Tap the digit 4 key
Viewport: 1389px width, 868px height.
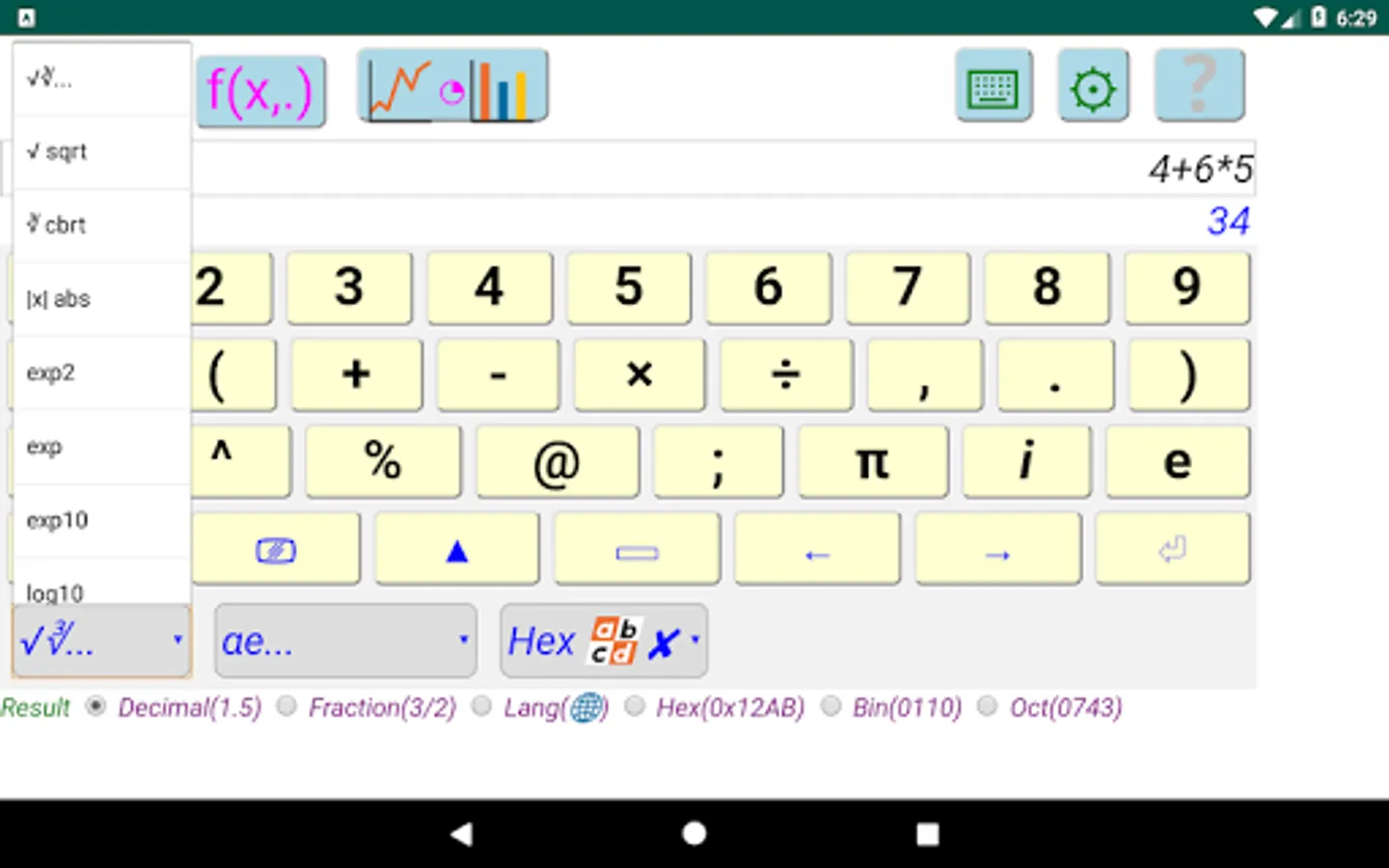pyautogui.click(x=489, y=287)
